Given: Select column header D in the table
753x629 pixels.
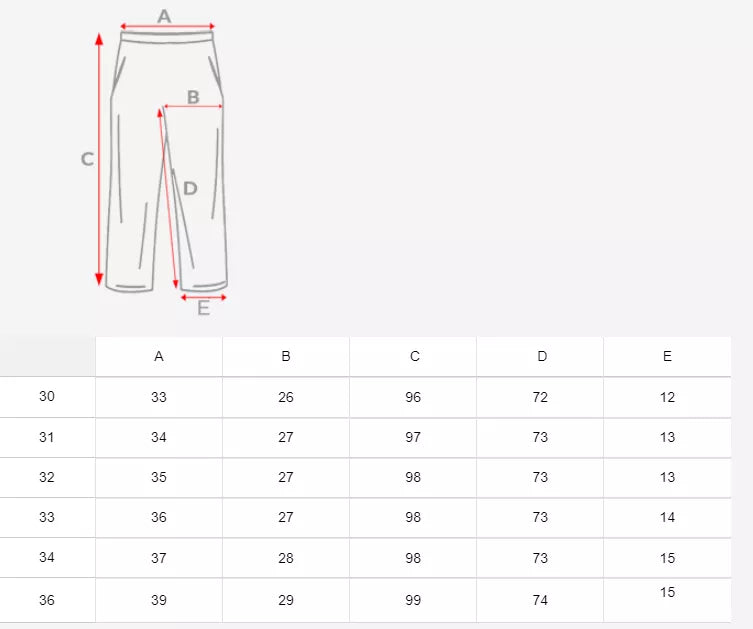Looking at the screenshot, I should tap(541, 357).
